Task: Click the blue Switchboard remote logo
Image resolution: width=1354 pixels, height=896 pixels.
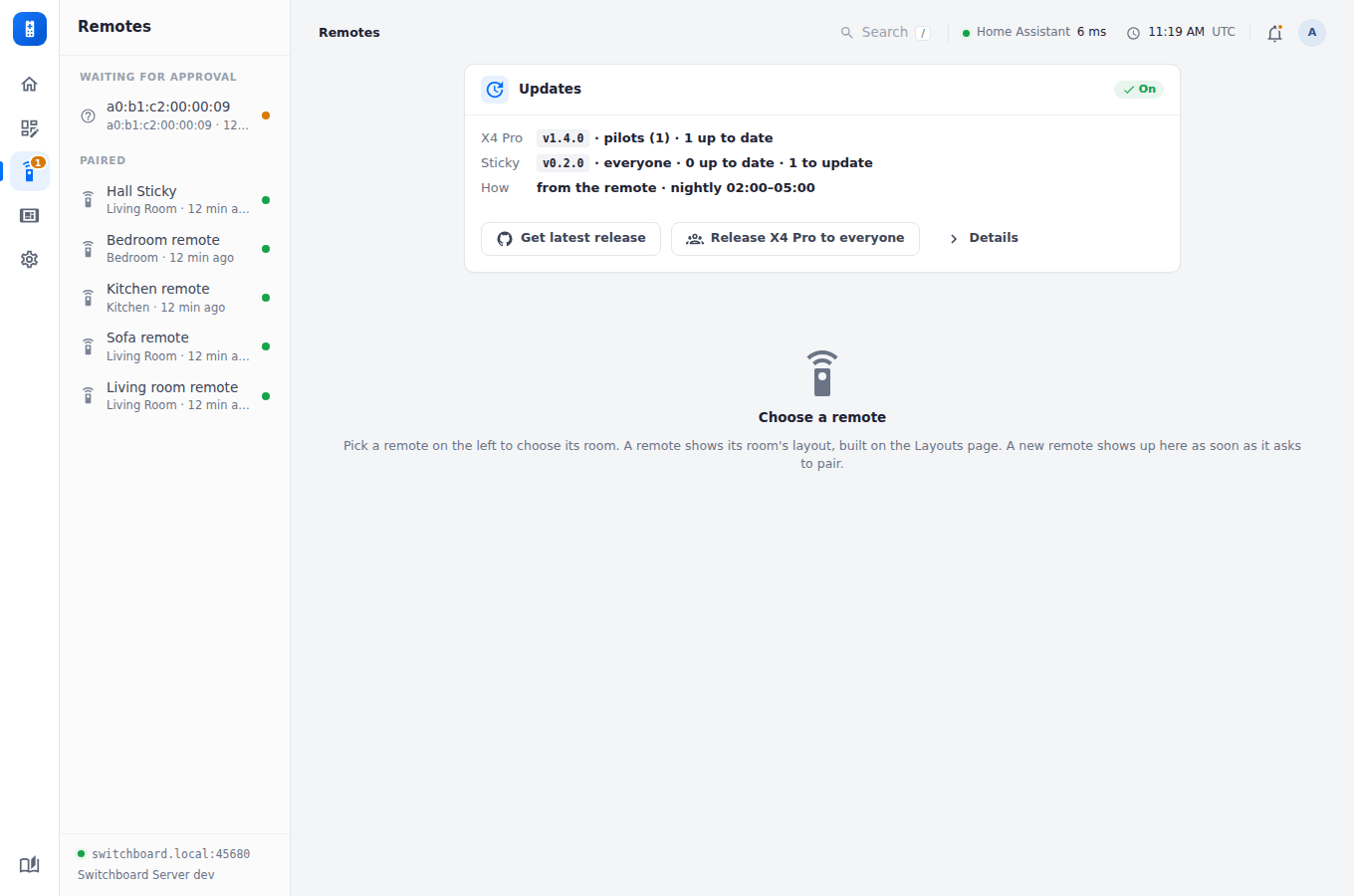Action: (30, 29)
